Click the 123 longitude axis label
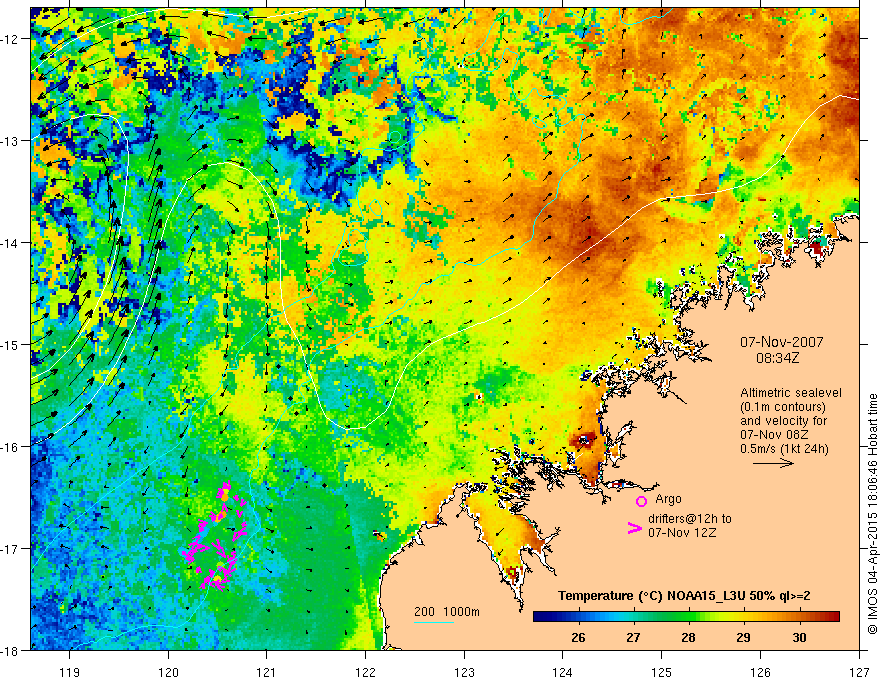880x680 pixels. (x=464, y=672)
